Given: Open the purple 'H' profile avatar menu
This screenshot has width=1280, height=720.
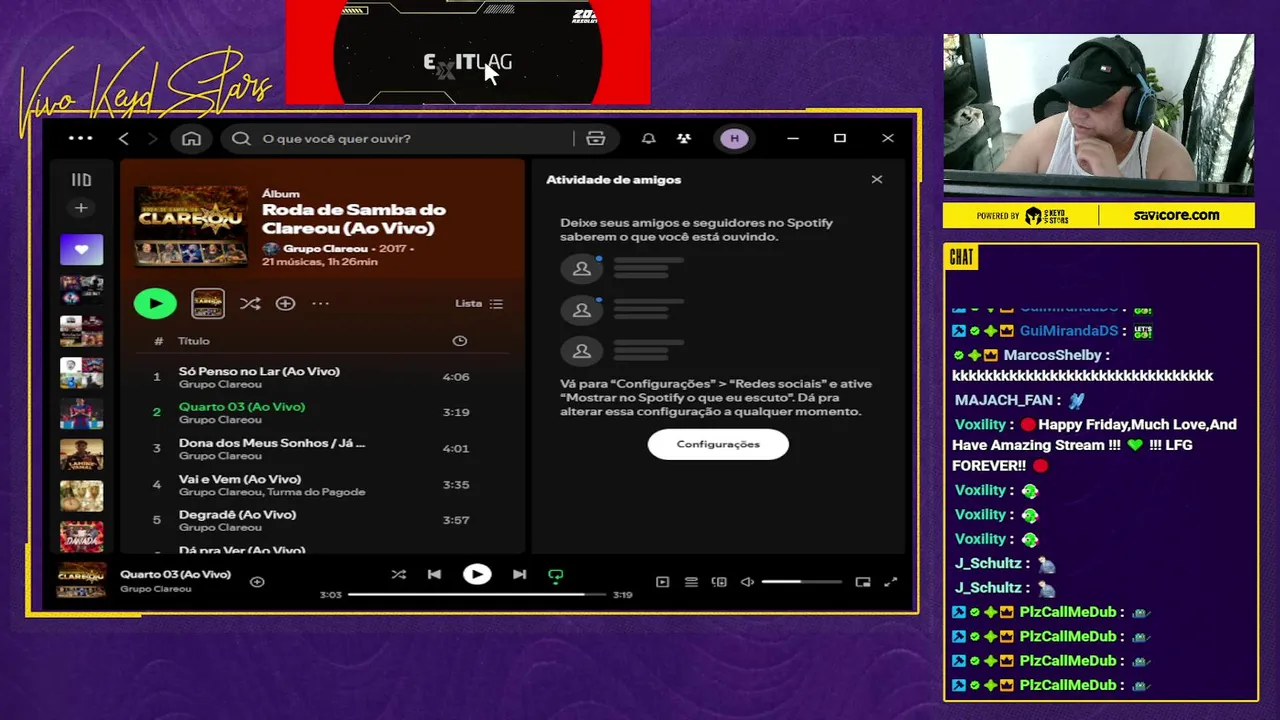Looking at the screenshot, I should click(x=734, y=138).
